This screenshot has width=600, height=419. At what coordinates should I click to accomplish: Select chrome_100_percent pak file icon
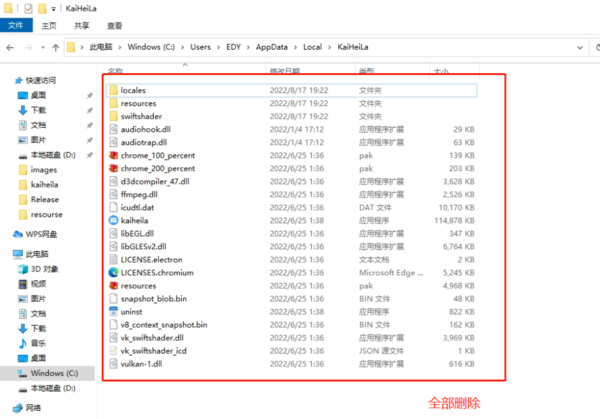(x=113, y=155)
